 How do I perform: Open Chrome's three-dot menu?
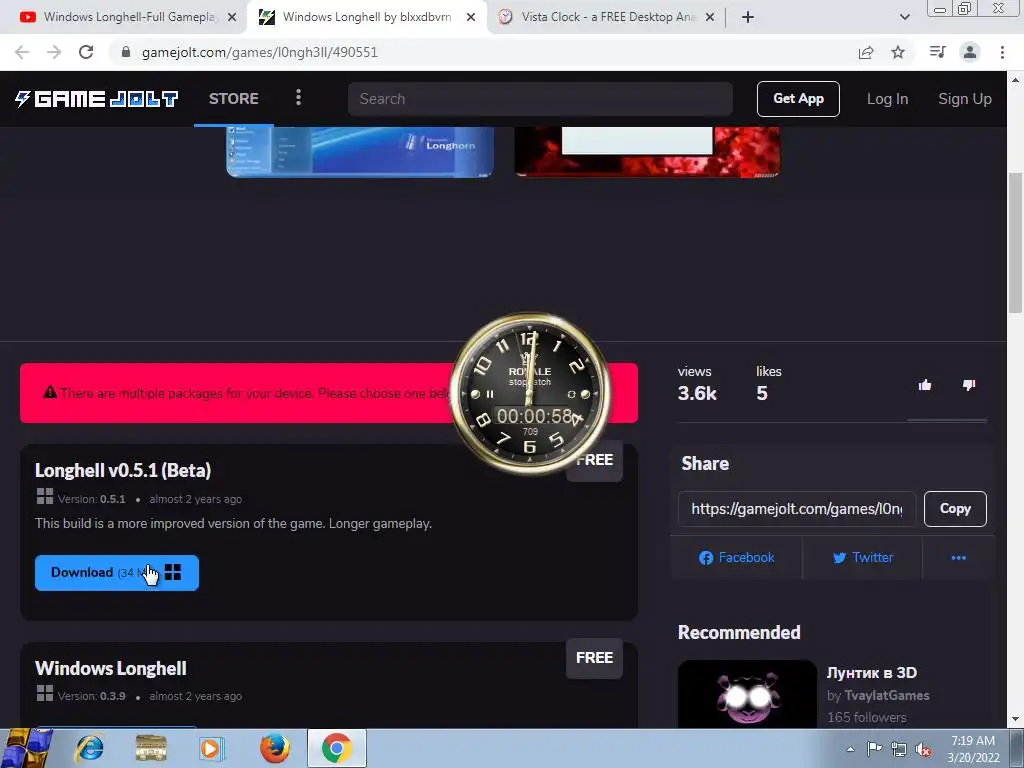[1002, 52]
